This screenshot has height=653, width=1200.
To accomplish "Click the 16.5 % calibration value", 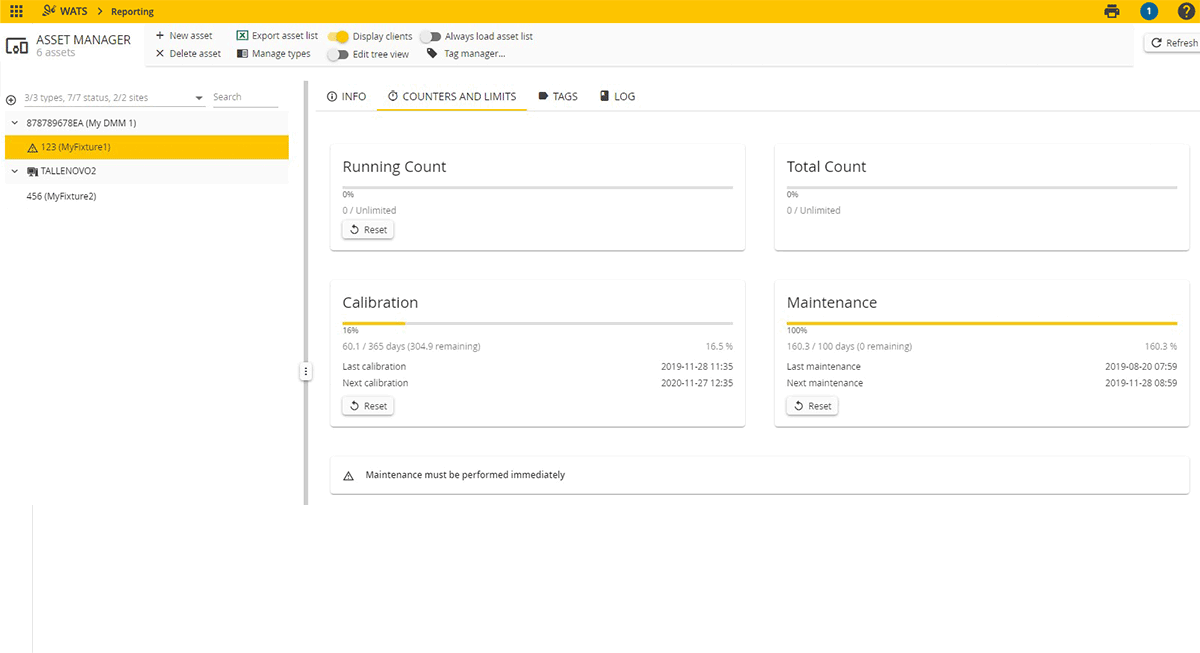I will click(719, 347).
